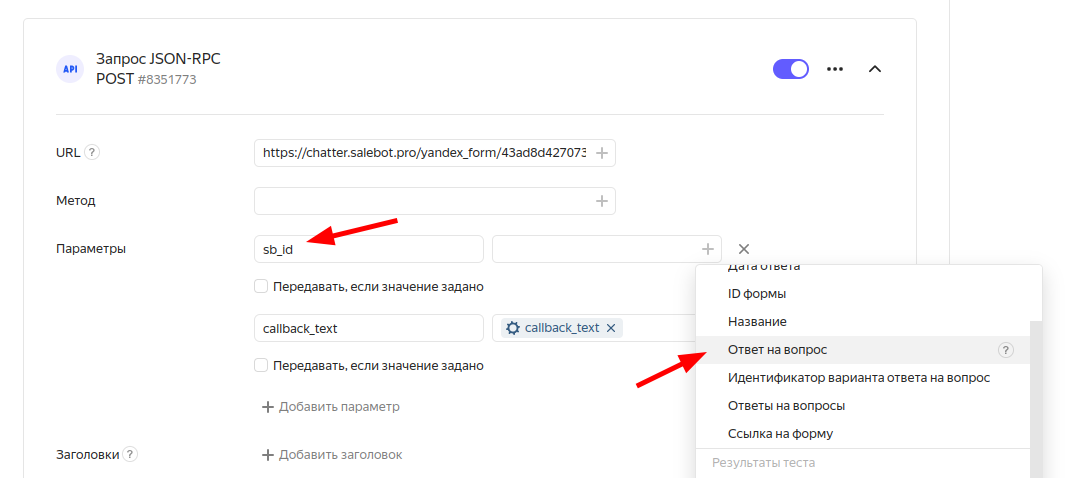This screenshot has height=478, width=1066.
Task: Remove the callback_text variable chip
Action: point(611,328)
